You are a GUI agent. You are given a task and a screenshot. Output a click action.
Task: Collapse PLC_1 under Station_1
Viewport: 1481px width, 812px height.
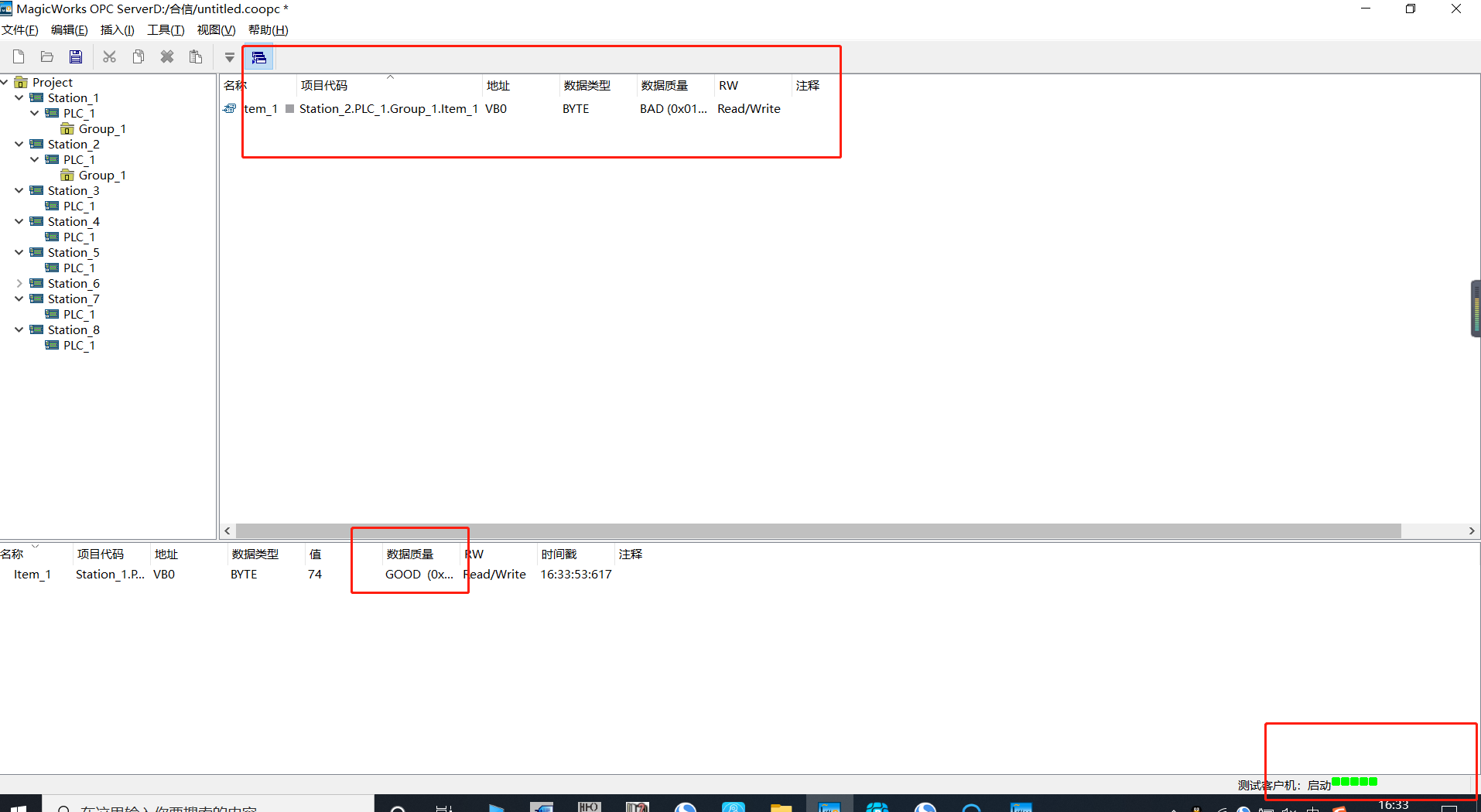click(35, 113)
